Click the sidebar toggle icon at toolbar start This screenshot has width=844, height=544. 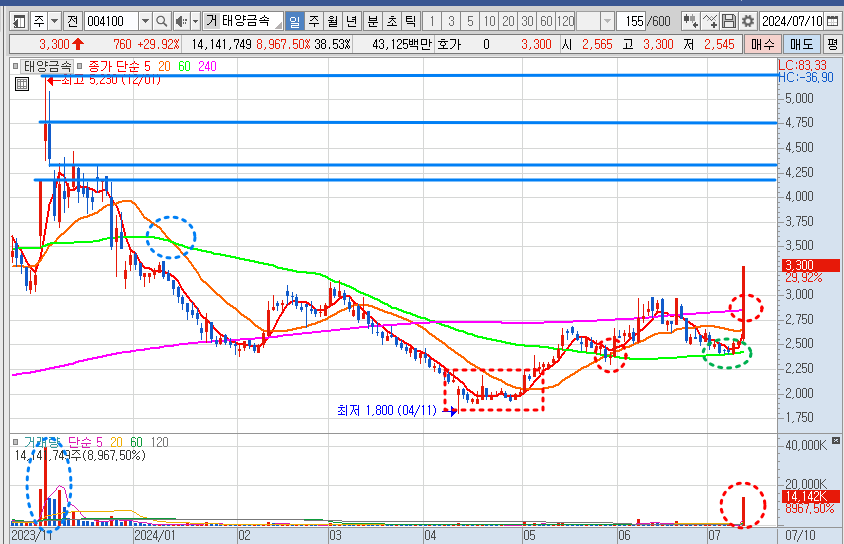(x=20, y=22)
